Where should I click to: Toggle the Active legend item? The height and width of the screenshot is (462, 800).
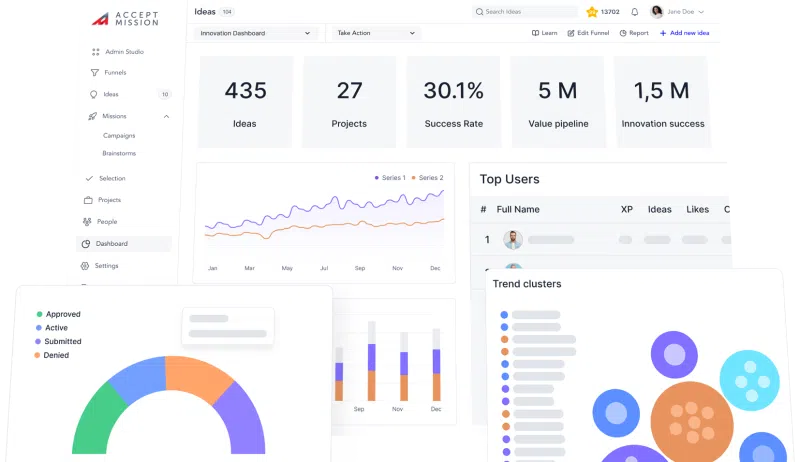(x=52, y=328)
